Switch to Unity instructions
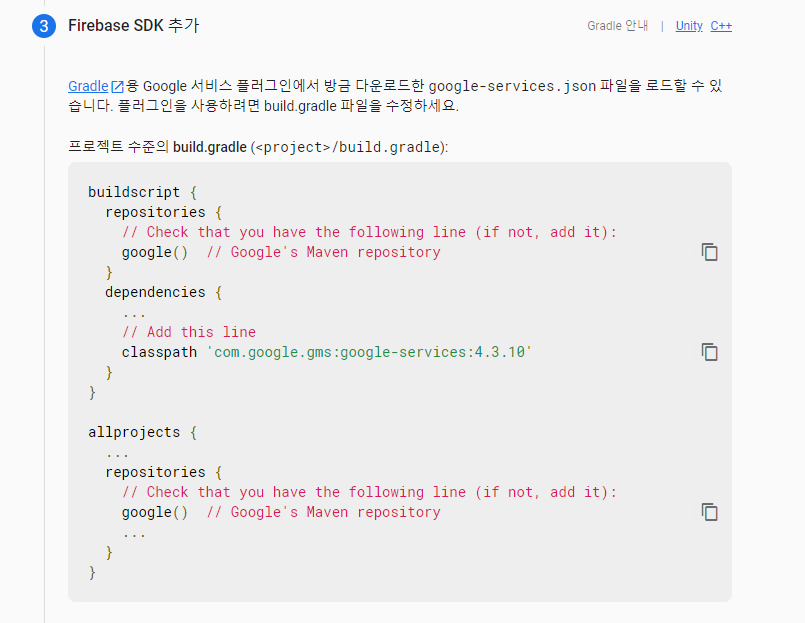805x623 pixels. coord(689,26)
